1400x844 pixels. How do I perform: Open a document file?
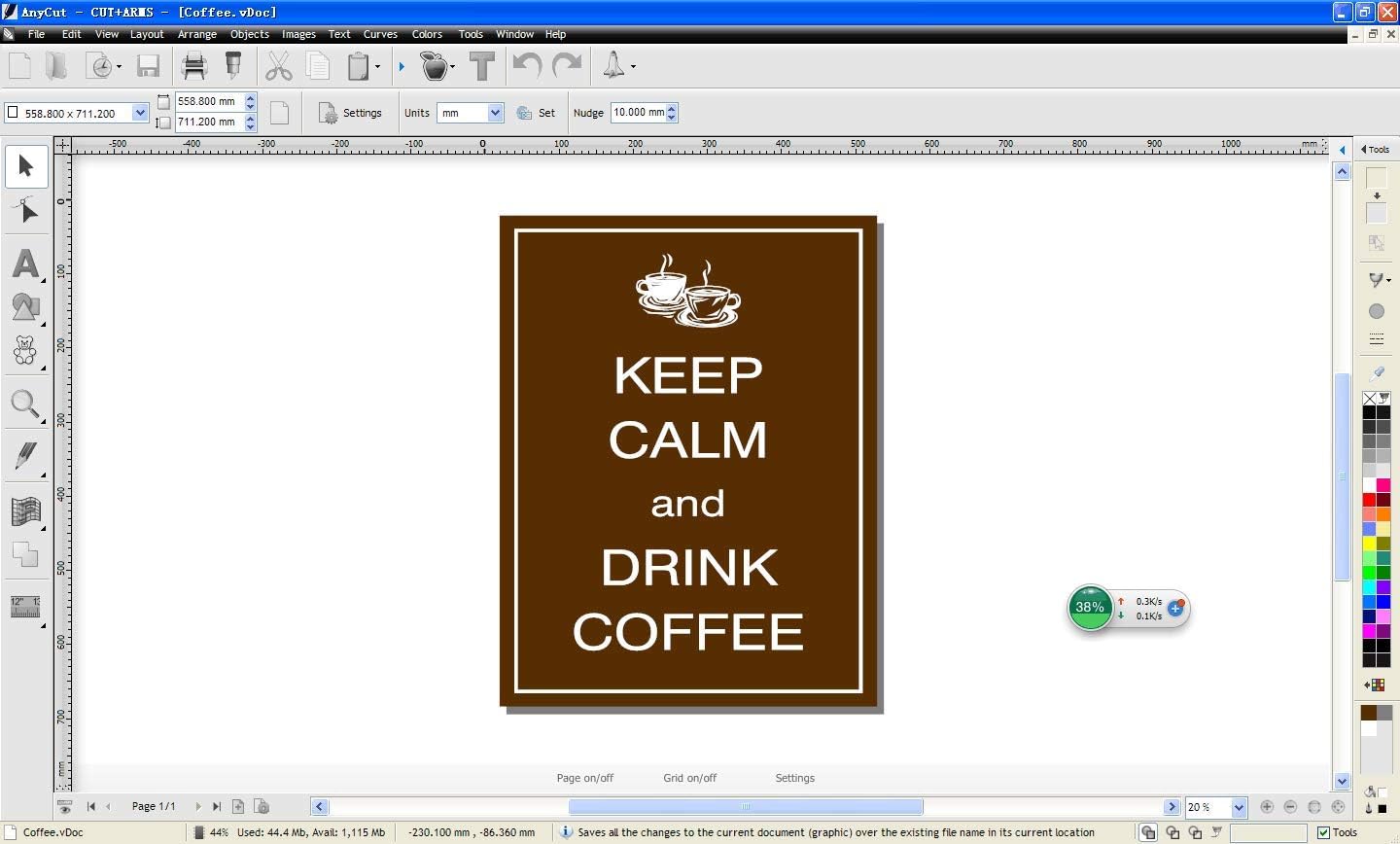click(x=57, y=66)
